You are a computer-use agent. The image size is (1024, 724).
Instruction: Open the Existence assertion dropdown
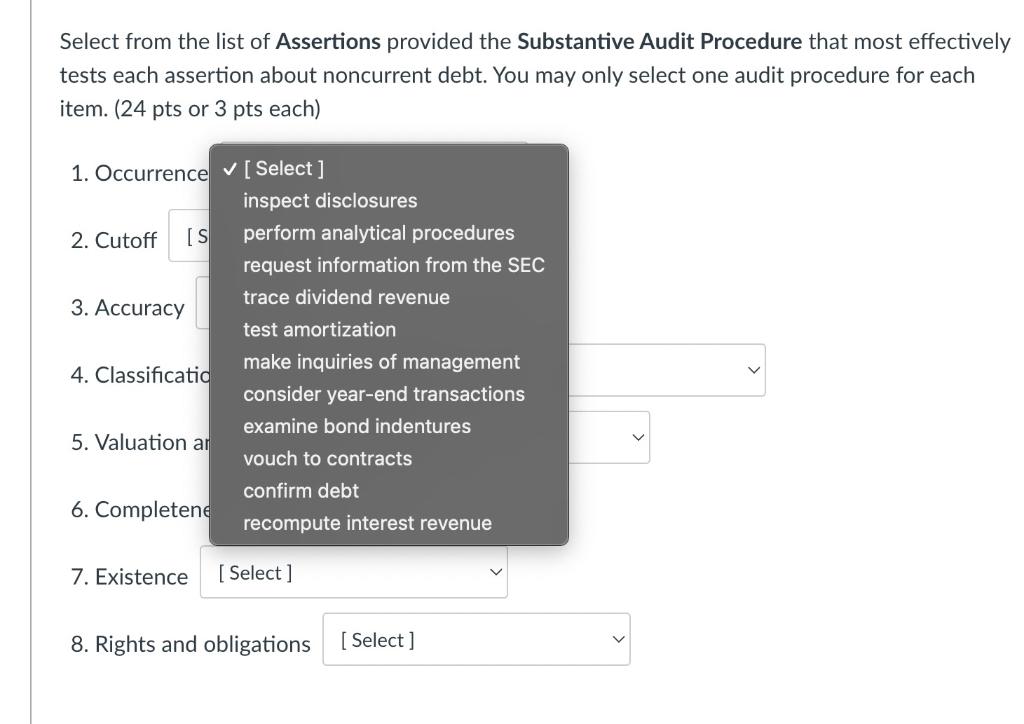coord(352,571)
